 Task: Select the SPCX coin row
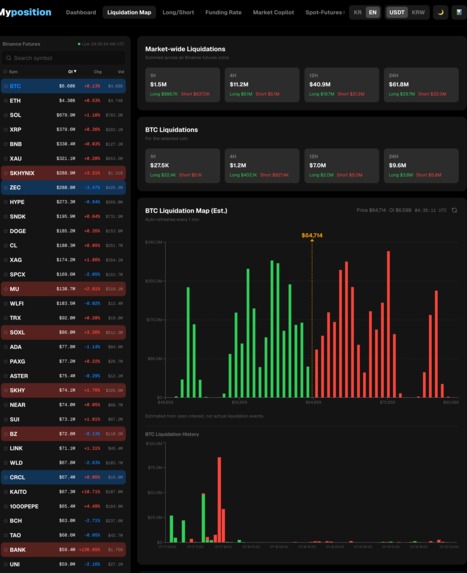point(63,274)
